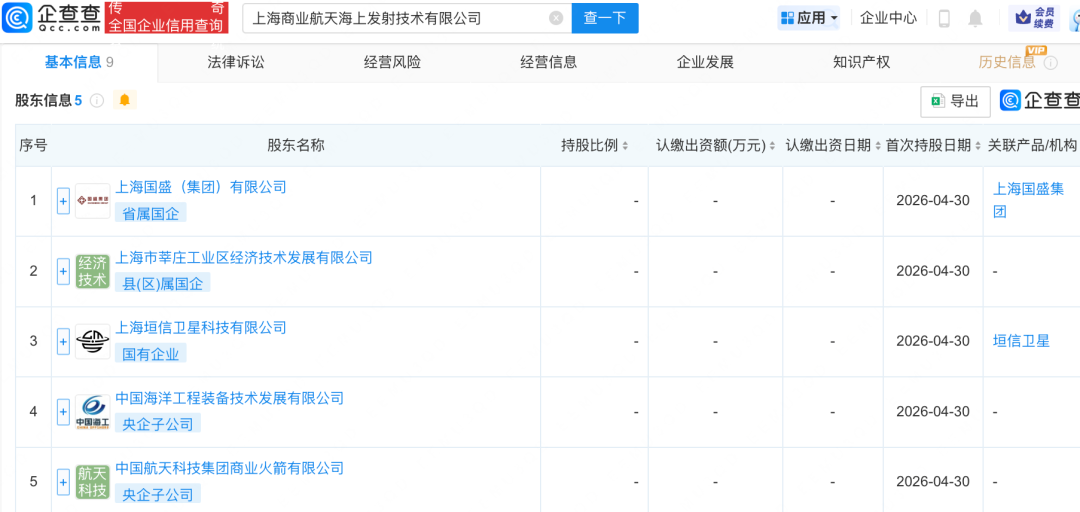Expand row for 上海国盛（集团）有限公司
The height and width of the screenshot is (512, 1080).
click(63, 201)
